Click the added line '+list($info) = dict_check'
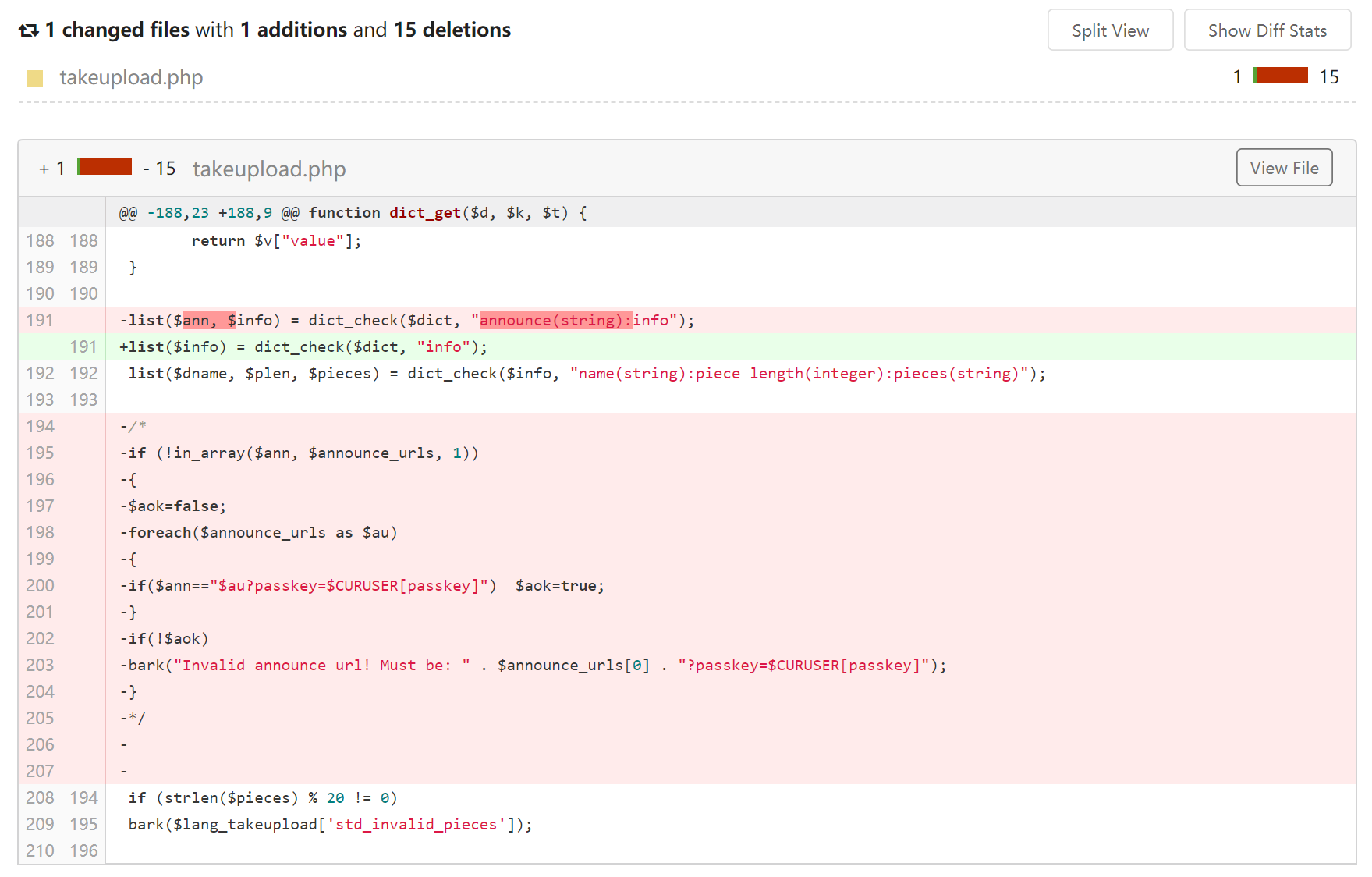This screenshot has width=1372, height=877. [x=731, y=346]
